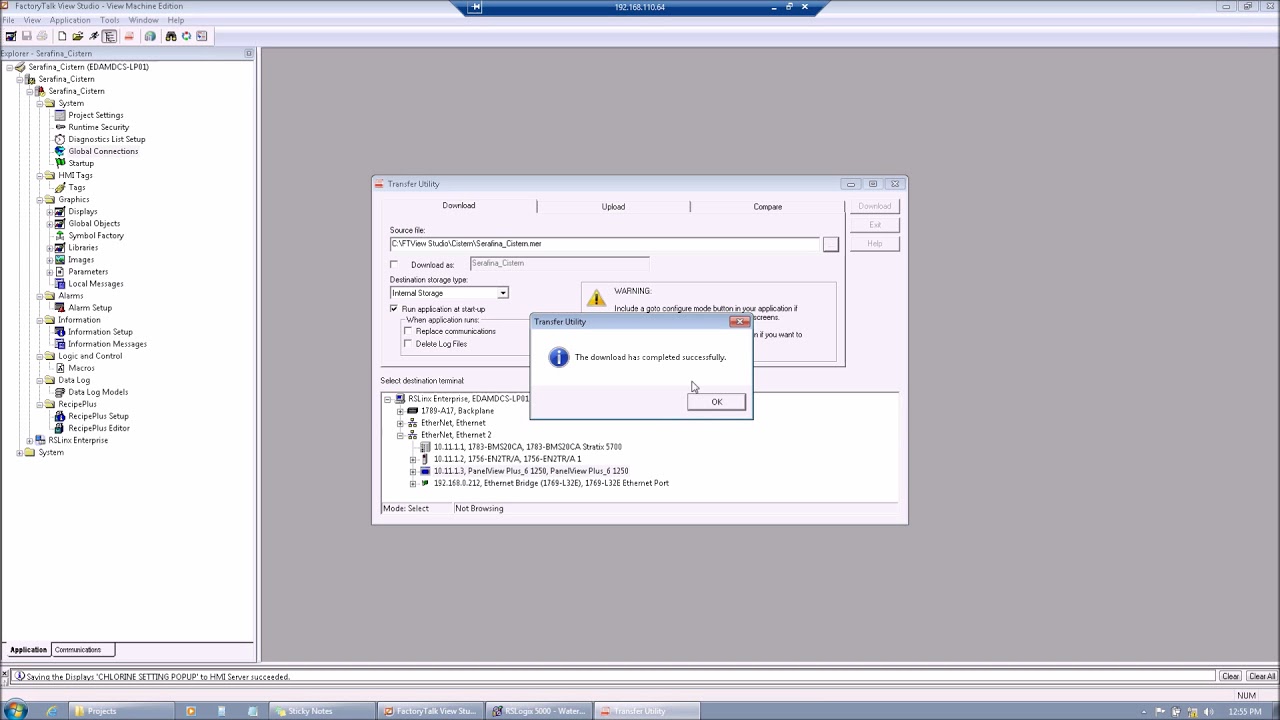Click the binoculars Find toolbar icon
Screen dimensions: 1280x720
(x=171, y=36)
